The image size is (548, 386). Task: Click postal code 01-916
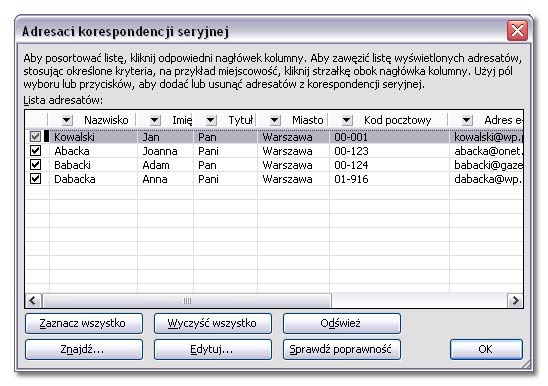351,179
